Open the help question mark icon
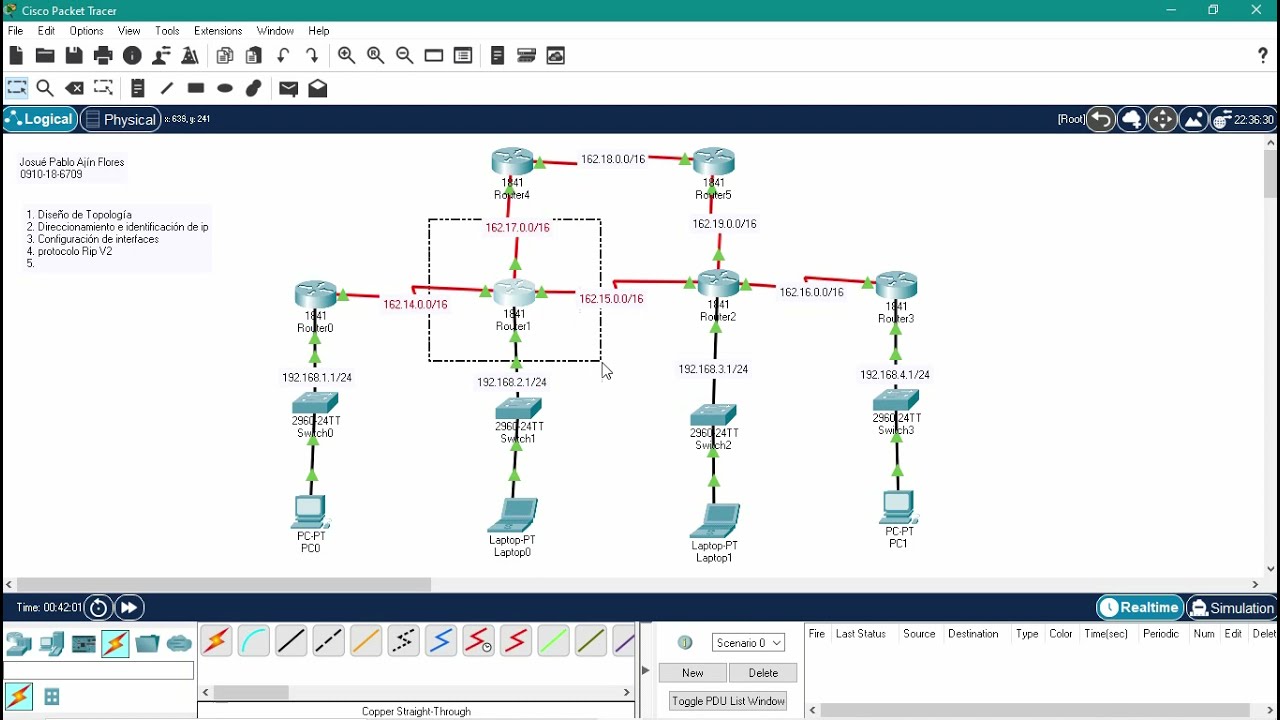The image size is (1280, 720). (1263, 56)
